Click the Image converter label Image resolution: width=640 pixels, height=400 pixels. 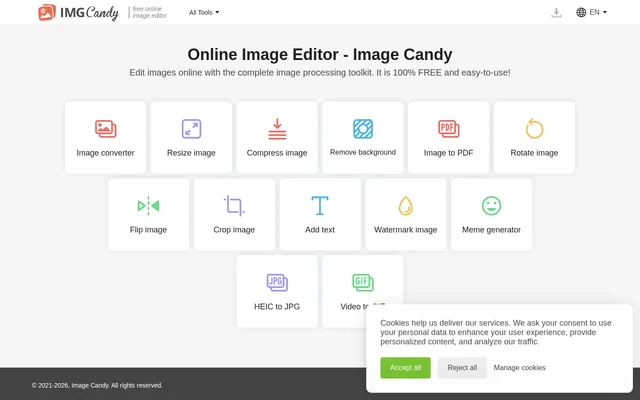(105, 153)
